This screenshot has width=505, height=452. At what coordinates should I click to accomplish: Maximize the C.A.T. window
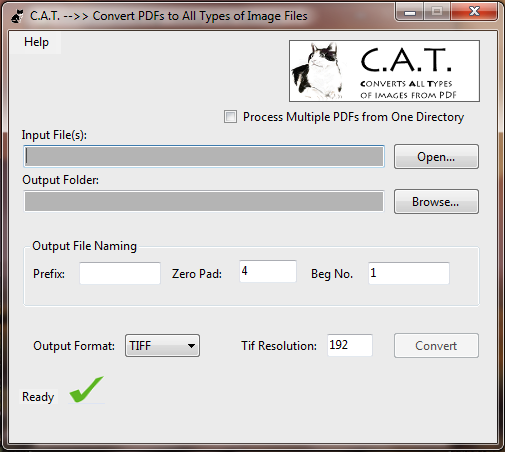point(437,12)
